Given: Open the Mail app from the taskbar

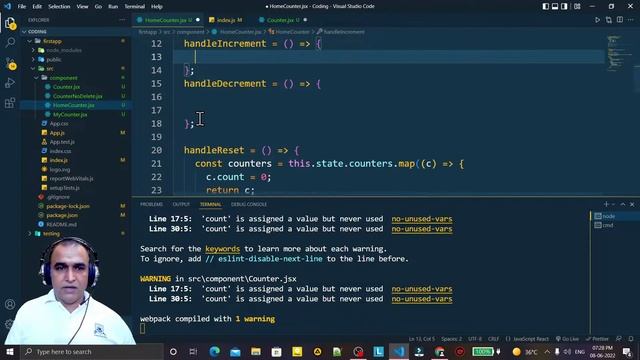Looking at the screenshot, I should click(x=235, y=351).
